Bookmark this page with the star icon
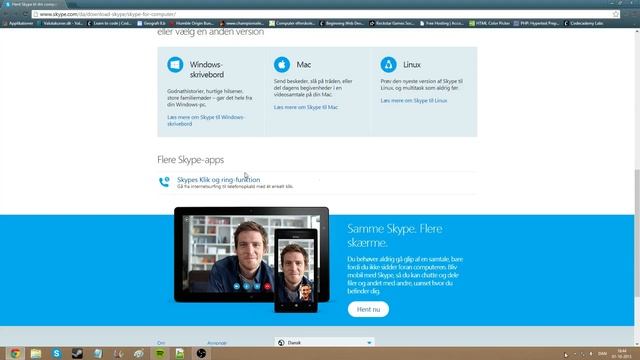This screenshot has width=640, height=360. pyautogui.click(x=616, y=14)
